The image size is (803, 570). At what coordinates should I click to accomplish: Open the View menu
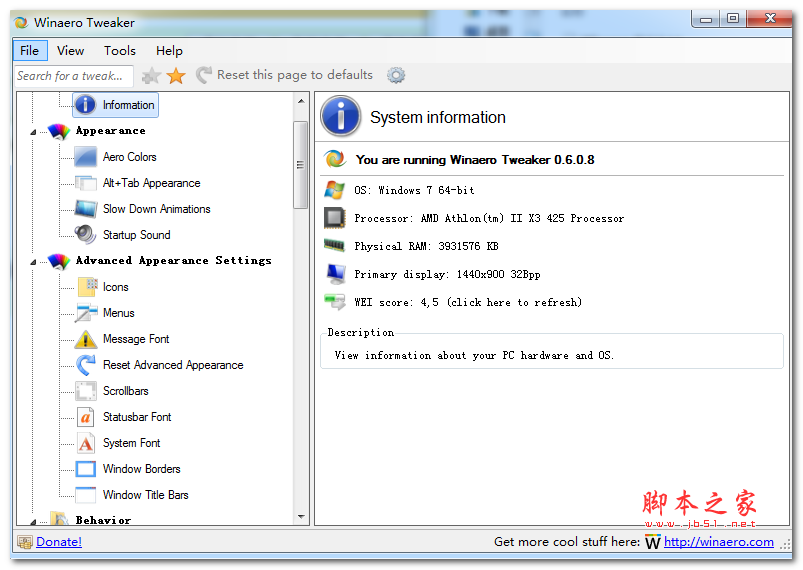tap(70, 51)
